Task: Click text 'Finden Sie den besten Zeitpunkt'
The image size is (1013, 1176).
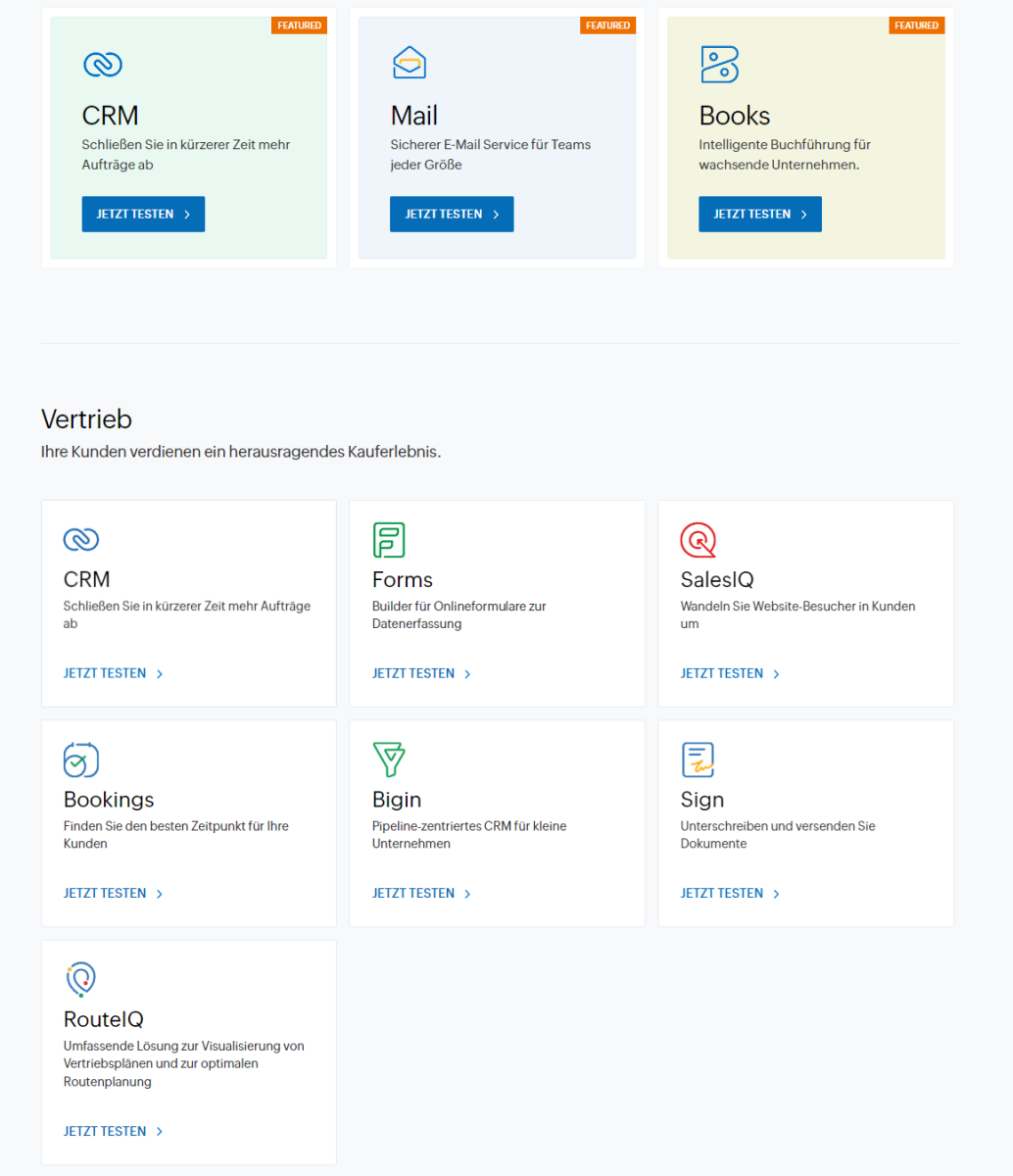Action: [x=153, y=826]
